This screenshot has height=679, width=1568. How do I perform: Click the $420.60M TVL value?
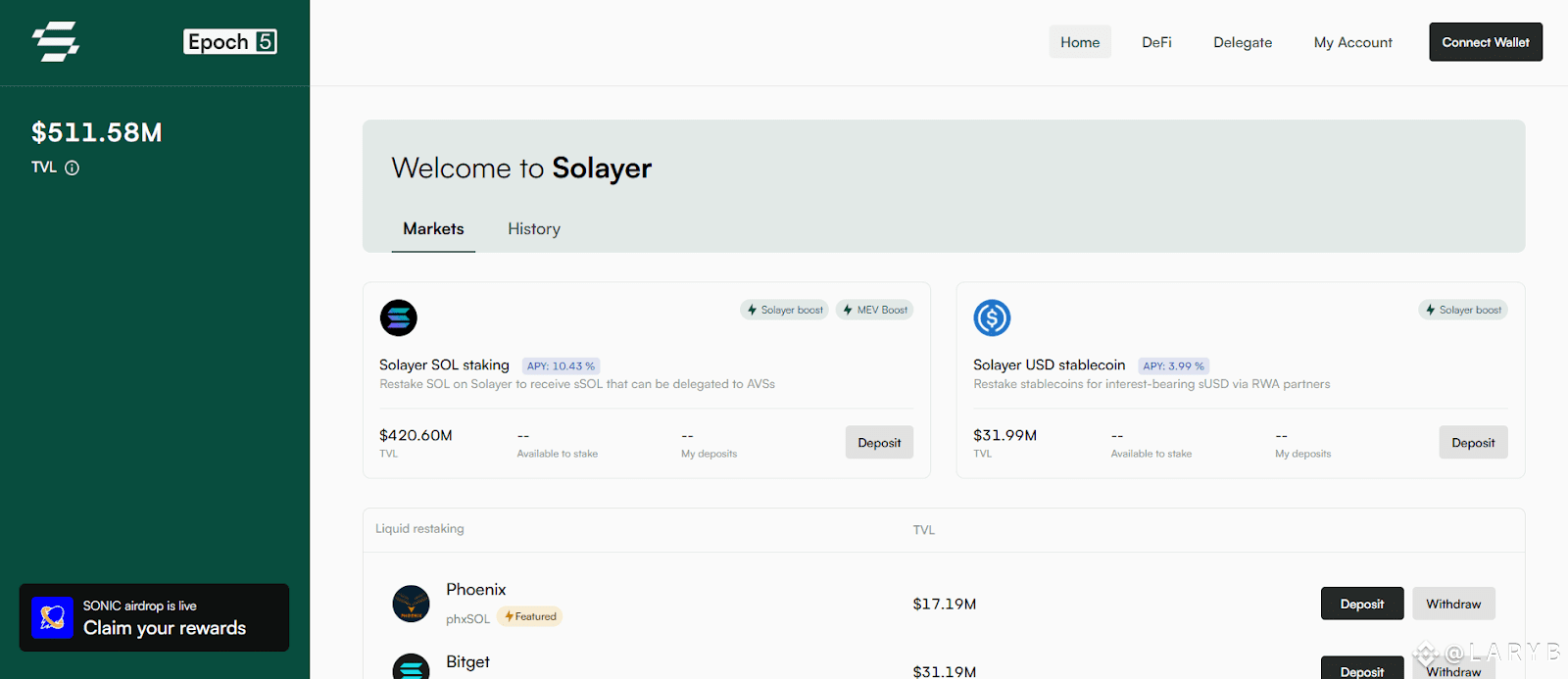[x=416, y=435]
